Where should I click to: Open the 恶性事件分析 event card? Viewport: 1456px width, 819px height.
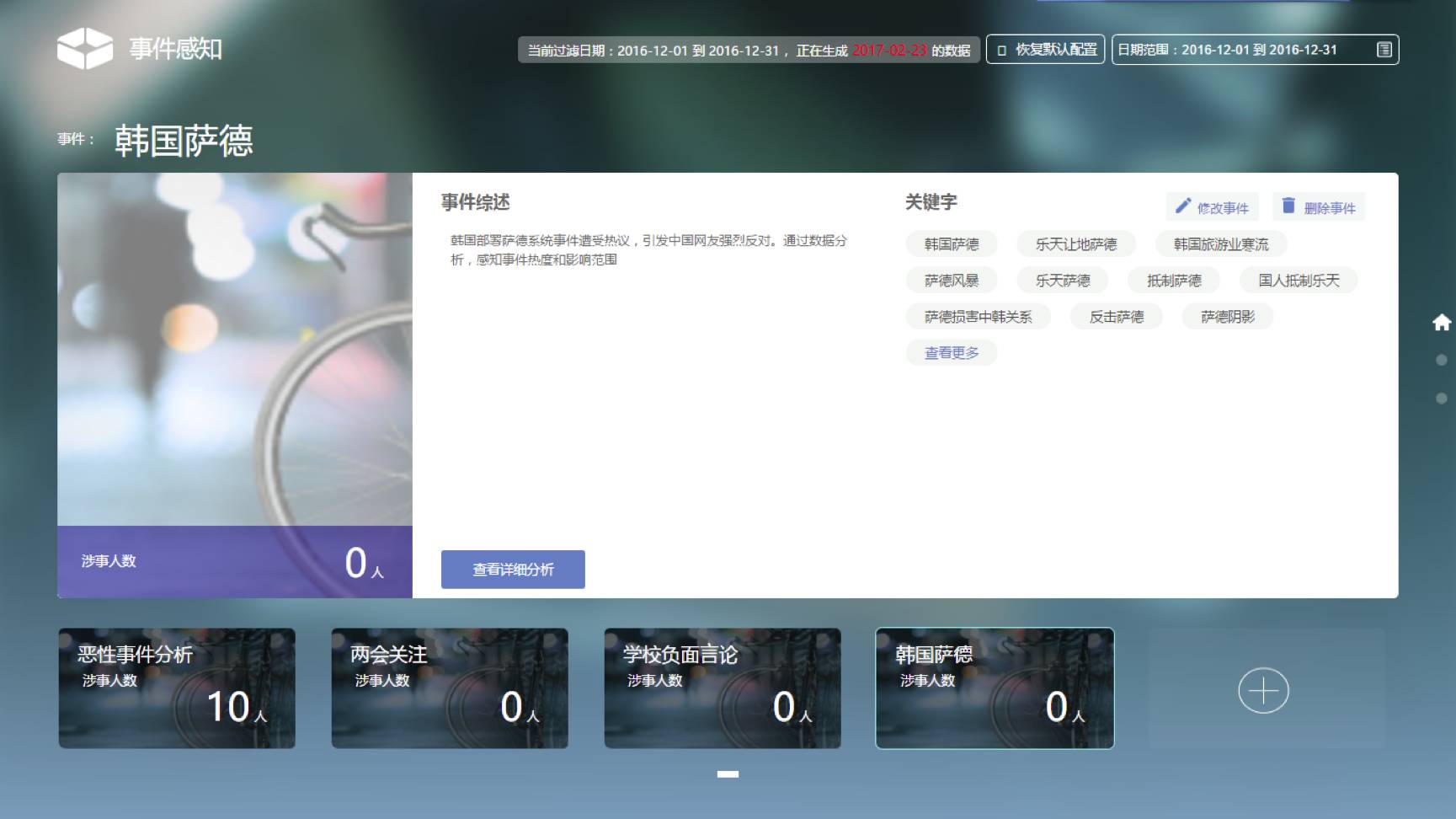tap(177, 688)
